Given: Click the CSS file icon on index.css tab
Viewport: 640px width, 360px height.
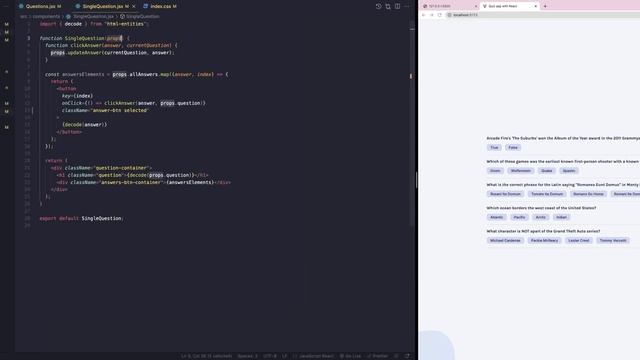Looking at the screenshot, I should 146,7.
